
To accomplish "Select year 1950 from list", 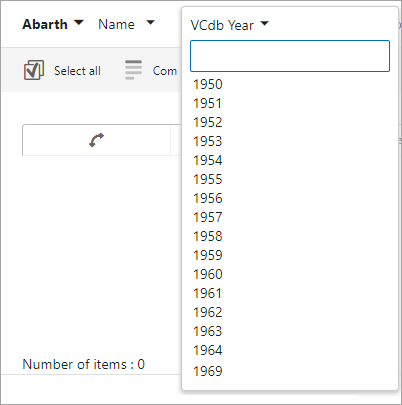I will (x=208, y=84).
